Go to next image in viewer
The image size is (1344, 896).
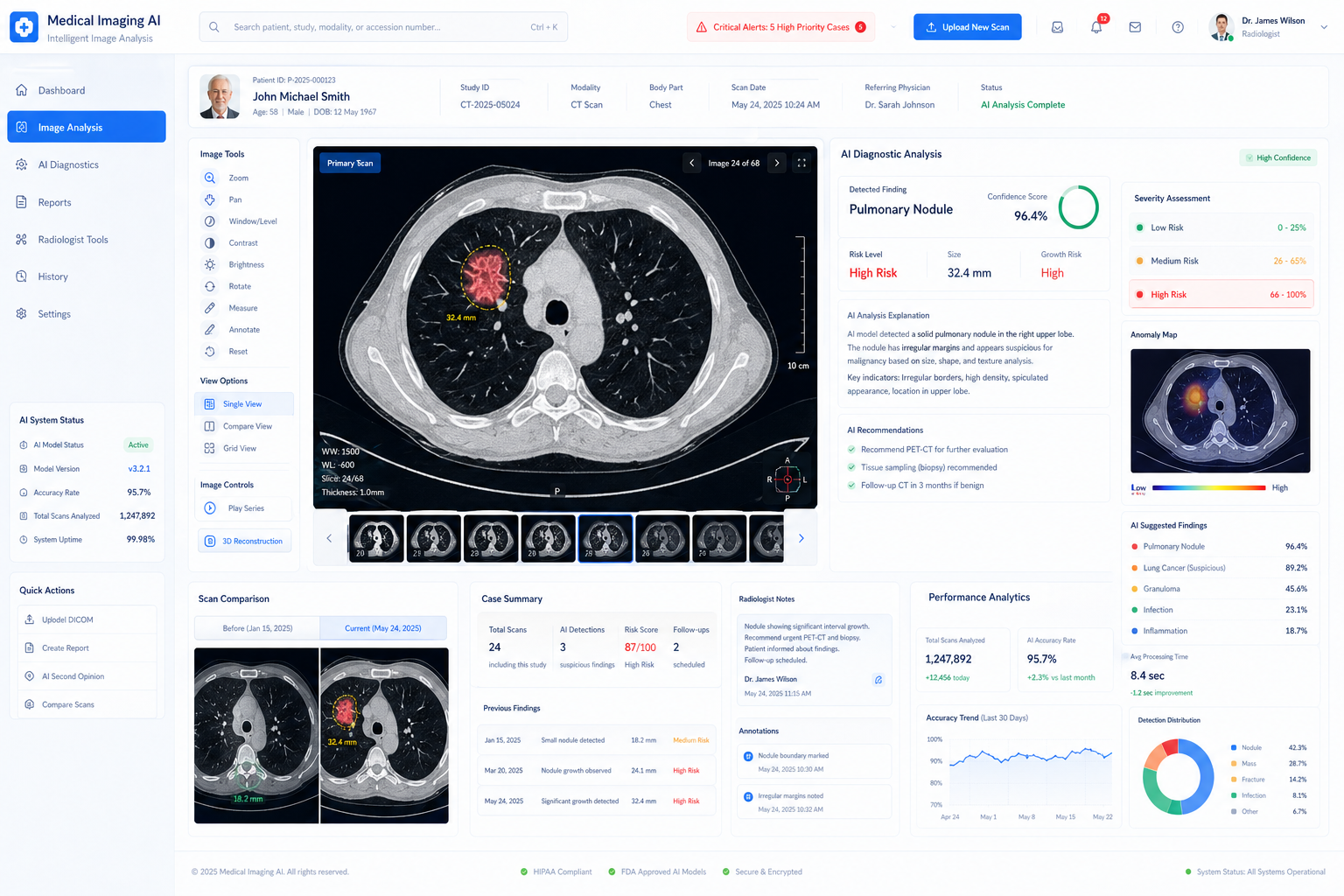click(x=776, y=163)
